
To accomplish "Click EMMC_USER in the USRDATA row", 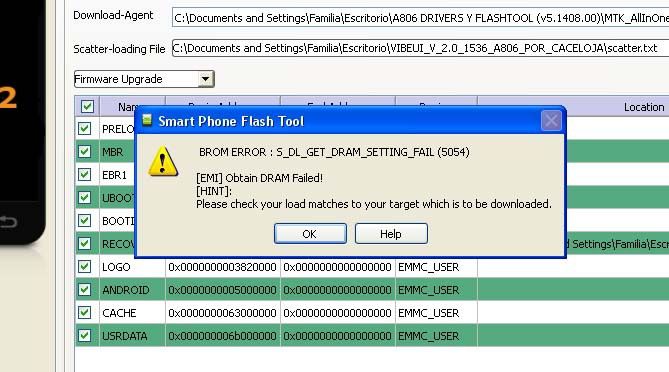I will point(429,336).
